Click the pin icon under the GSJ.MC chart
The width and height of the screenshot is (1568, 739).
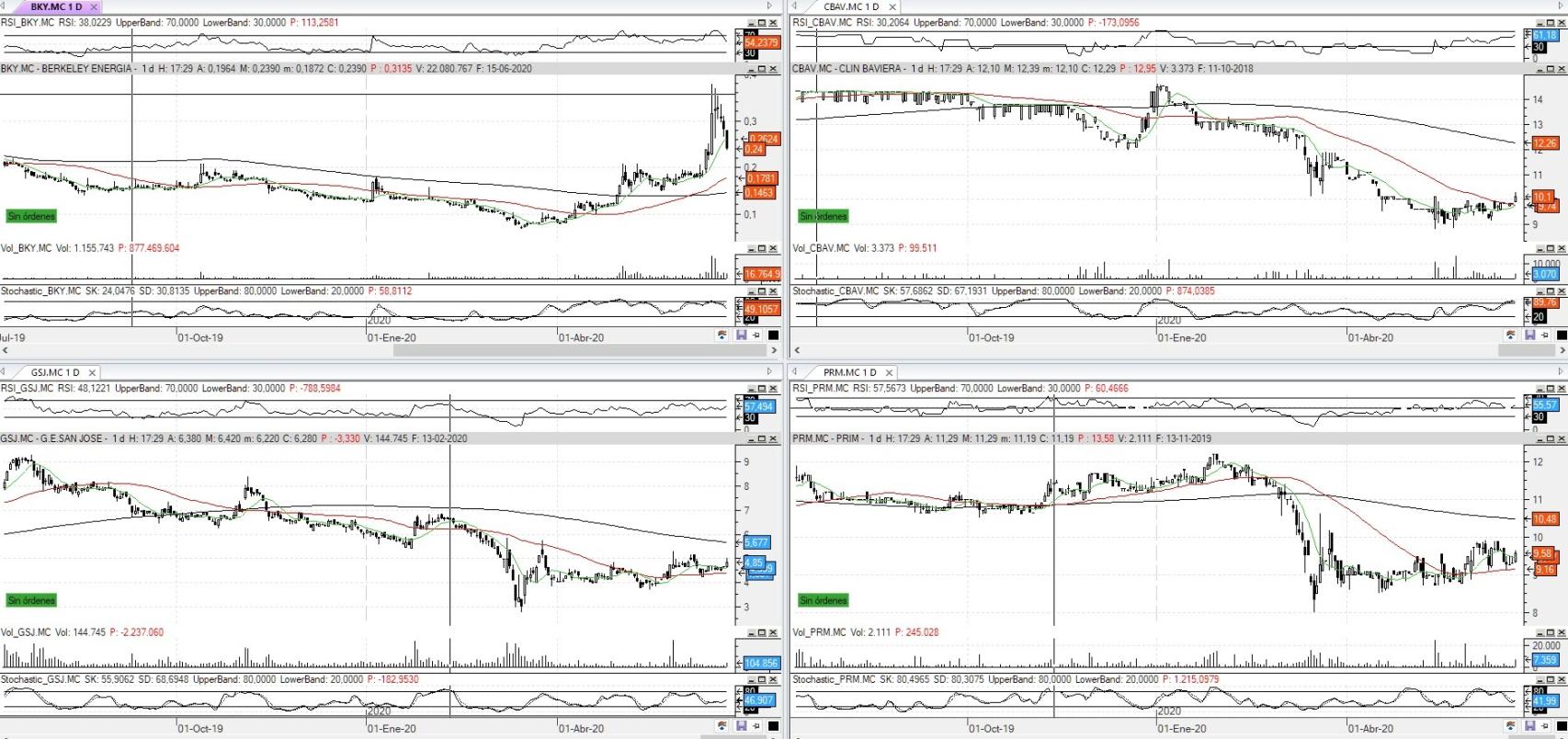[756, 726]
